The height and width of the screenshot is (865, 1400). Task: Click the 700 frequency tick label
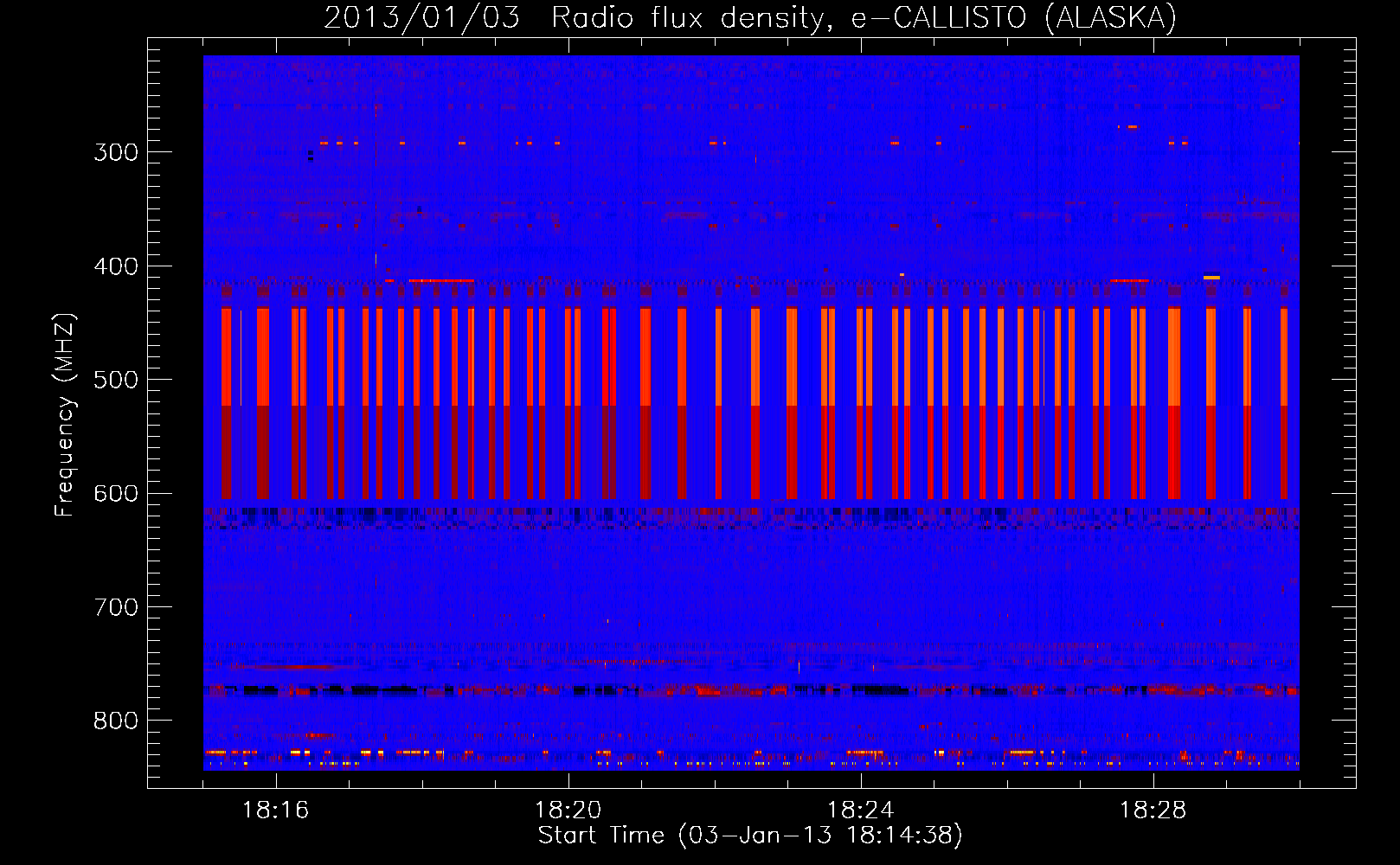116,607
